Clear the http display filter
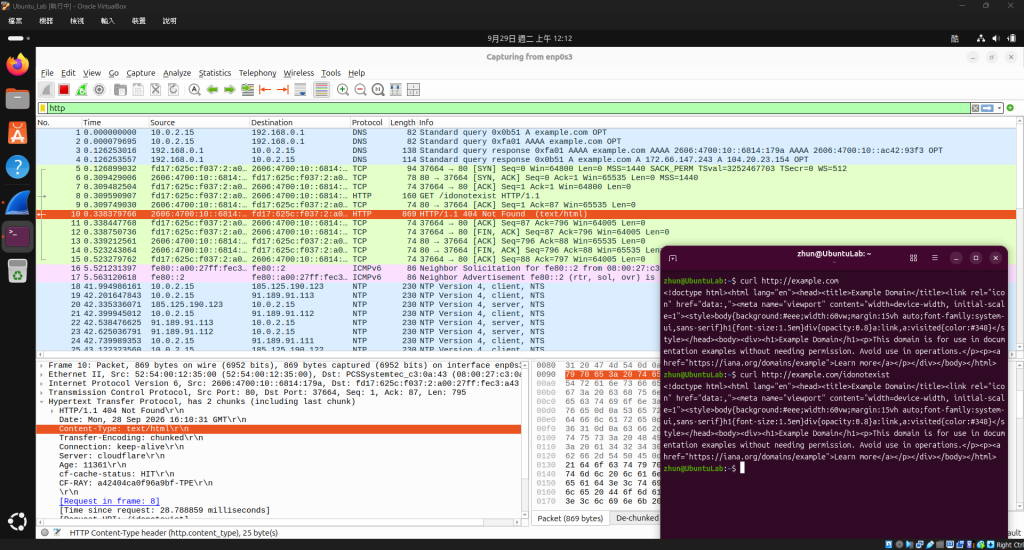Screen dimensions: 1024x550 (975, 108)
